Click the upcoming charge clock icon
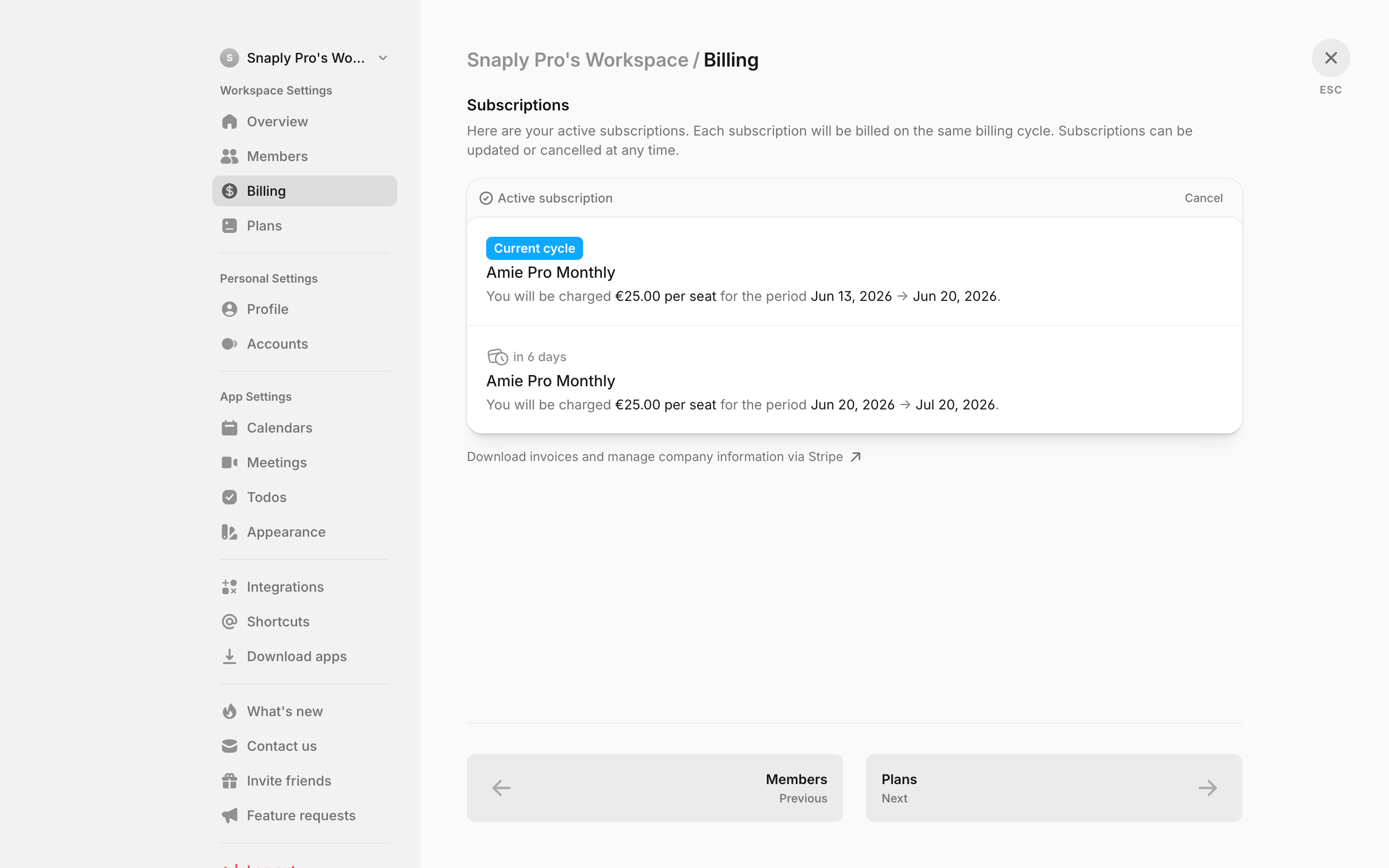This screenshot has height=868, width=1389. point(497,357)
